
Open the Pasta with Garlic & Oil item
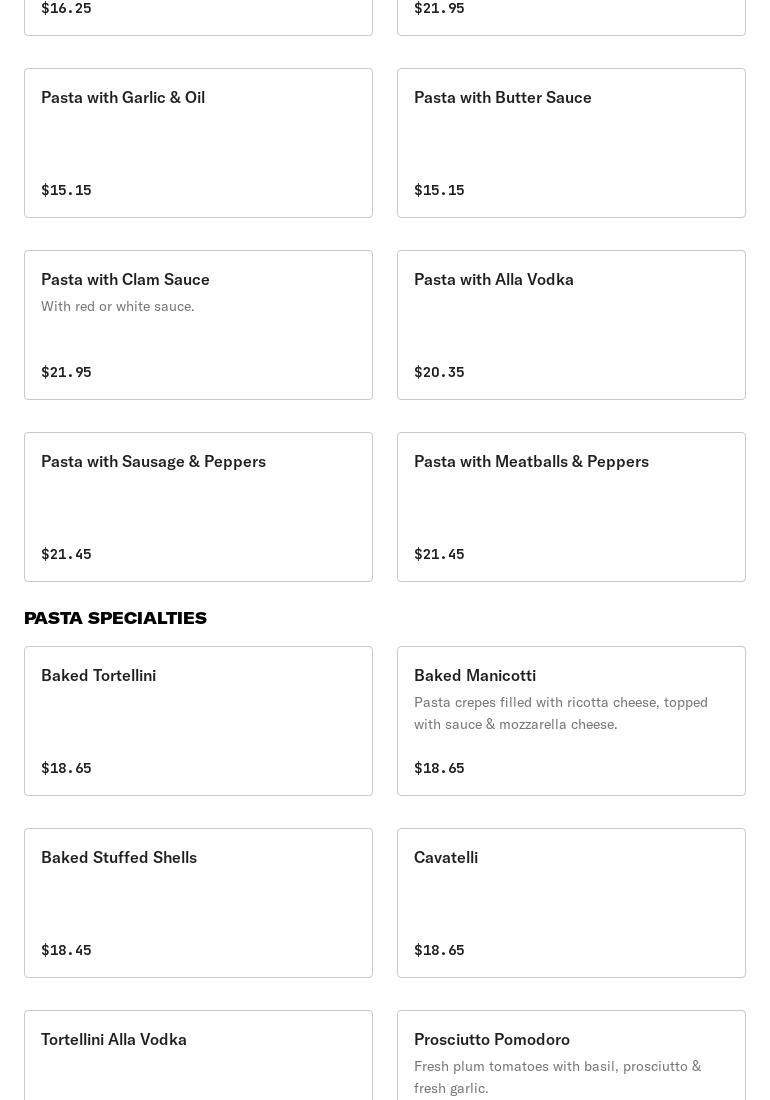[198, 143]
